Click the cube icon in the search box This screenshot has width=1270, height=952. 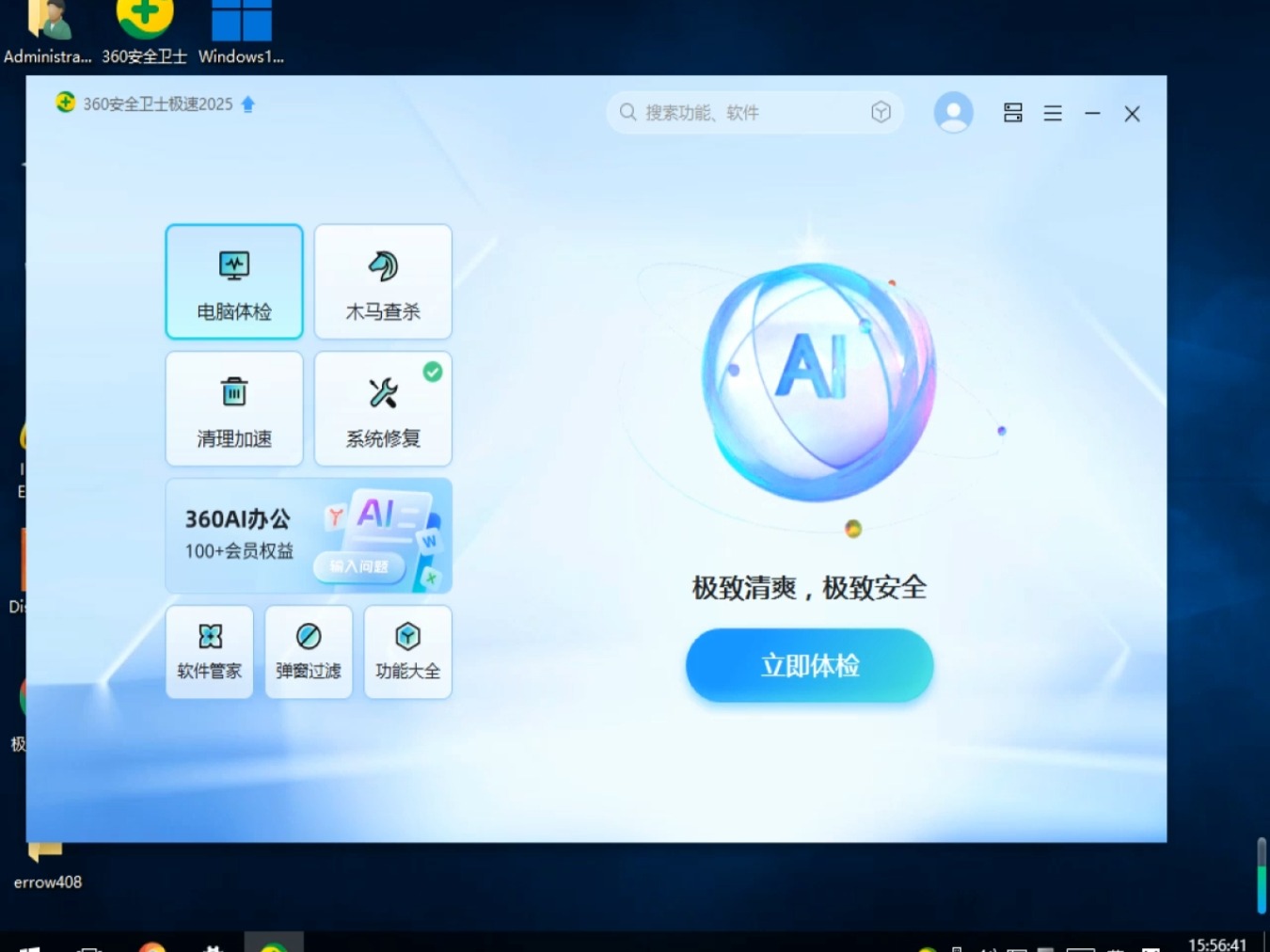(x=881, y=112)
